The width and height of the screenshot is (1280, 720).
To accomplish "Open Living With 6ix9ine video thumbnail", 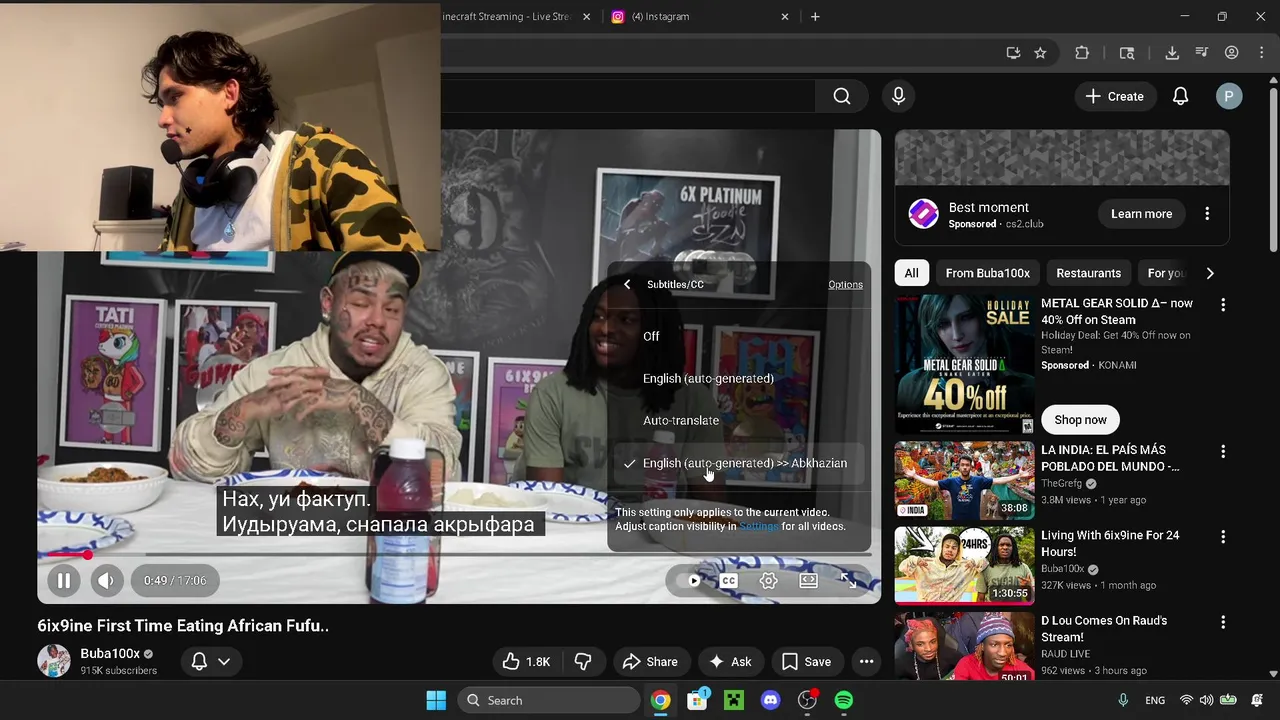I will point(964,565).
